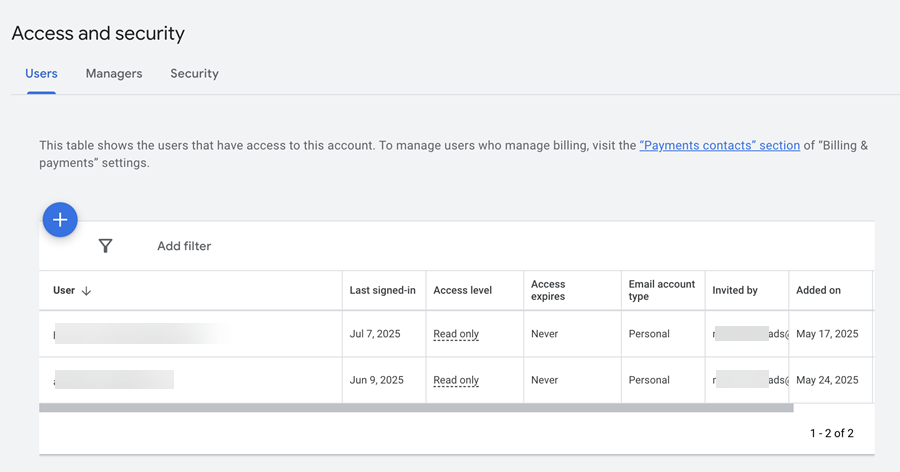The width and height of the screenshot is (900, 472).
Task: Switch to the Security tab
Action: click(194, 73)
